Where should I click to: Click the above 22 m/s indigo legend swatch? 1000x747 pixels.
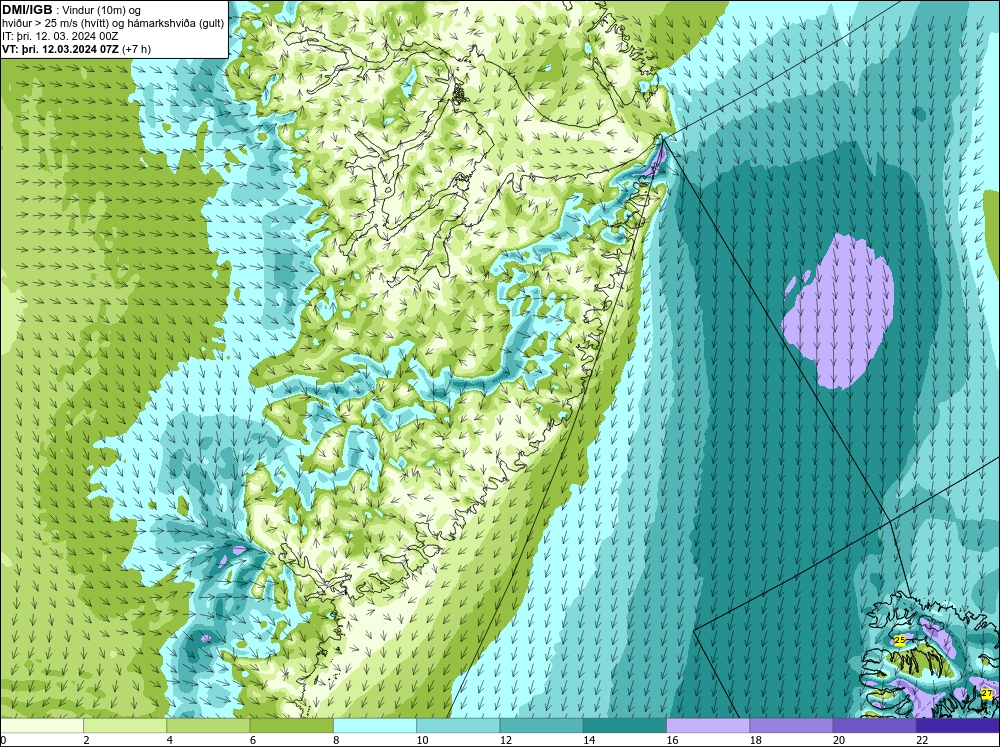coord(958,725)
